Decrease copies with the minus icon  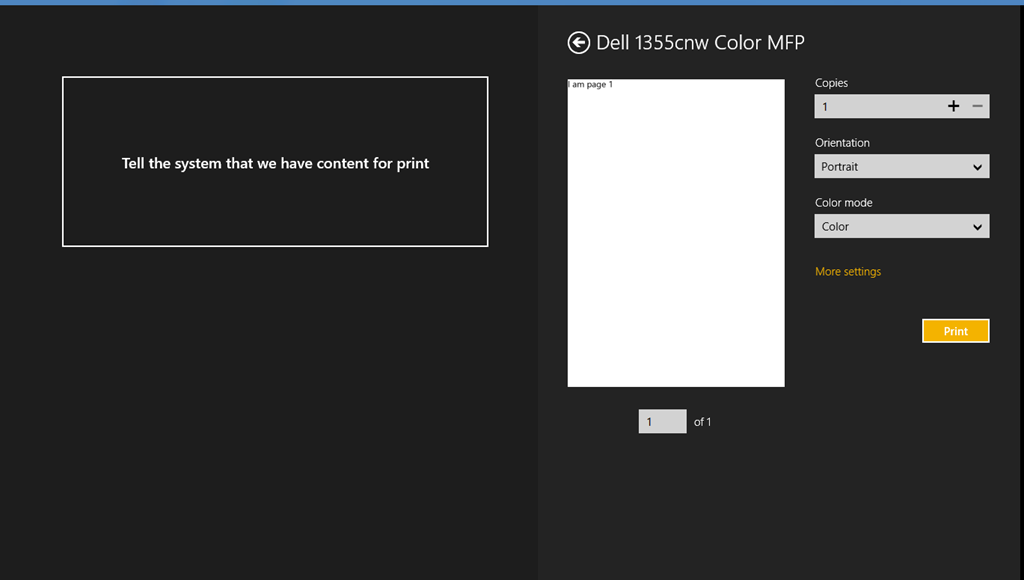[977, 106]
